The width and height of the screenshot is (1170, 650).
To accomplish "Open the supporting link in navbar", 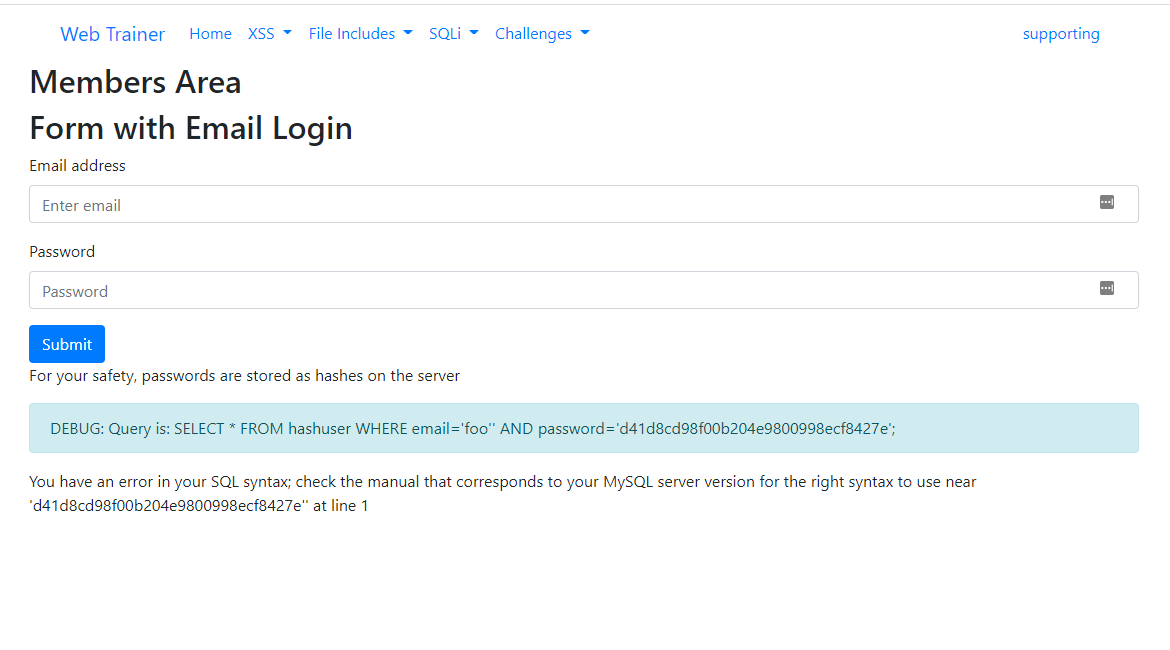I will pyautogui.click(x=1060, y=34).
